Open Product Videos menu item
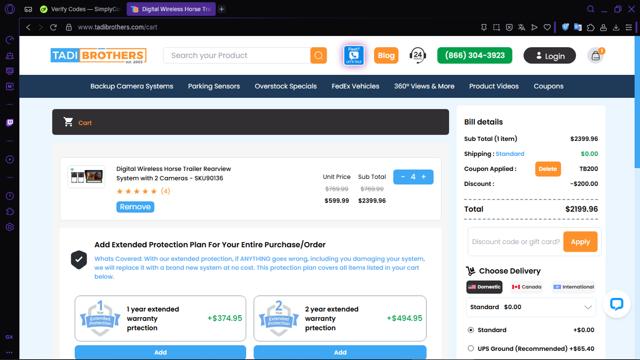 tap(493, 86)
